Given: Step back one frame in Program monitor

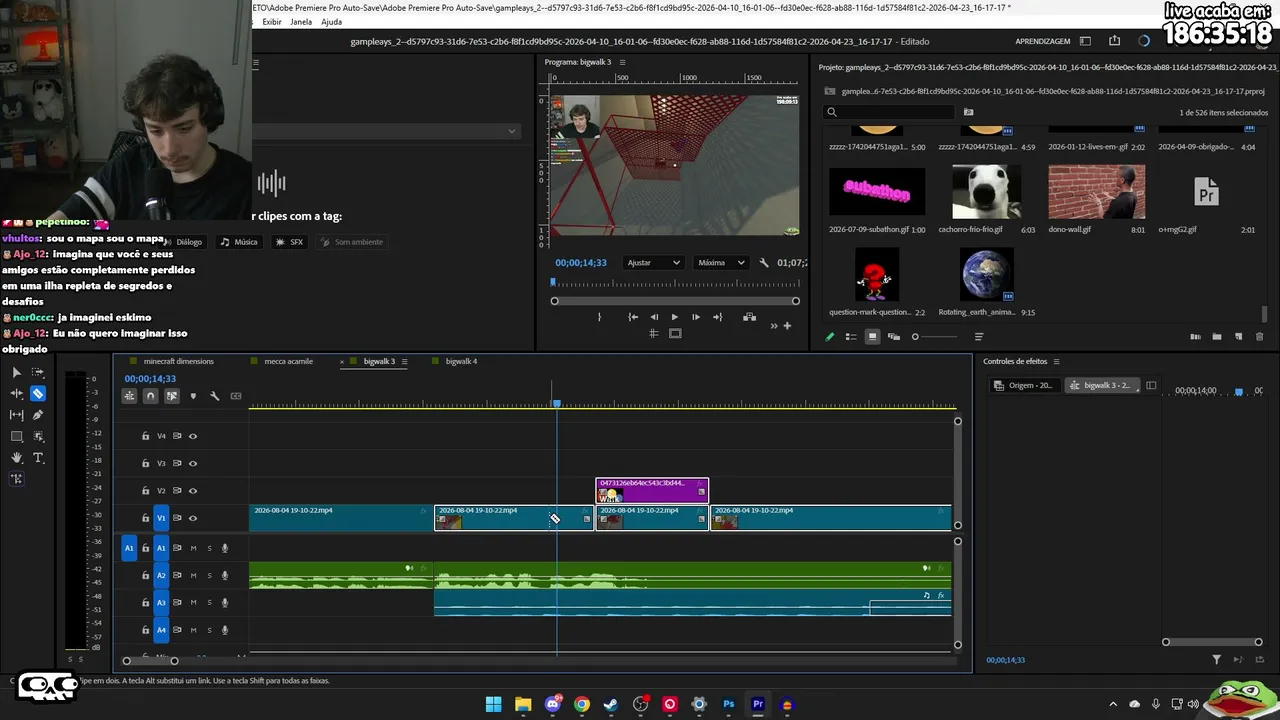Looking at the screenshot, I should [654, 317].
